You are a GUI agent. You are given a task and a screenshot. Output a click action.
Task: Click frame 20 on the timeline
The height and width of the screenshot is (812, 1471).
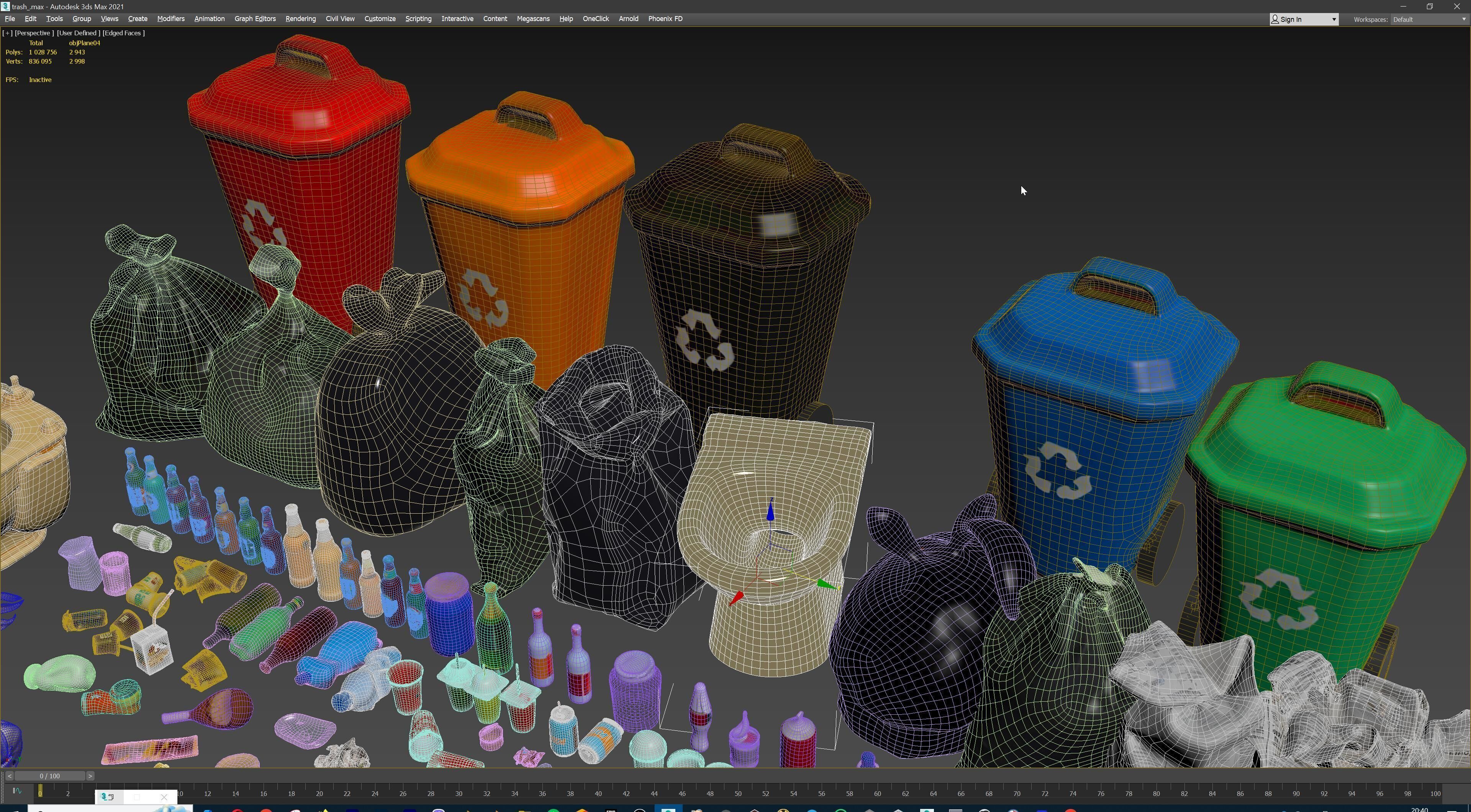tap(319, 794)
